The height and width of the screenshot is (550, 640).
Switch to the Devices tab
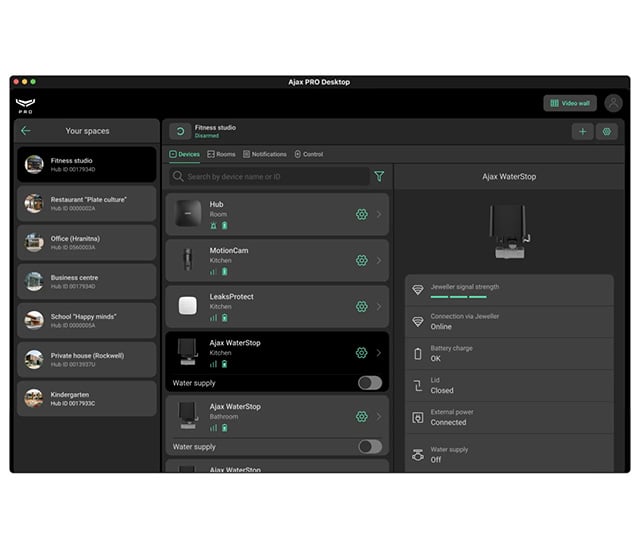(x=184, y=154)
